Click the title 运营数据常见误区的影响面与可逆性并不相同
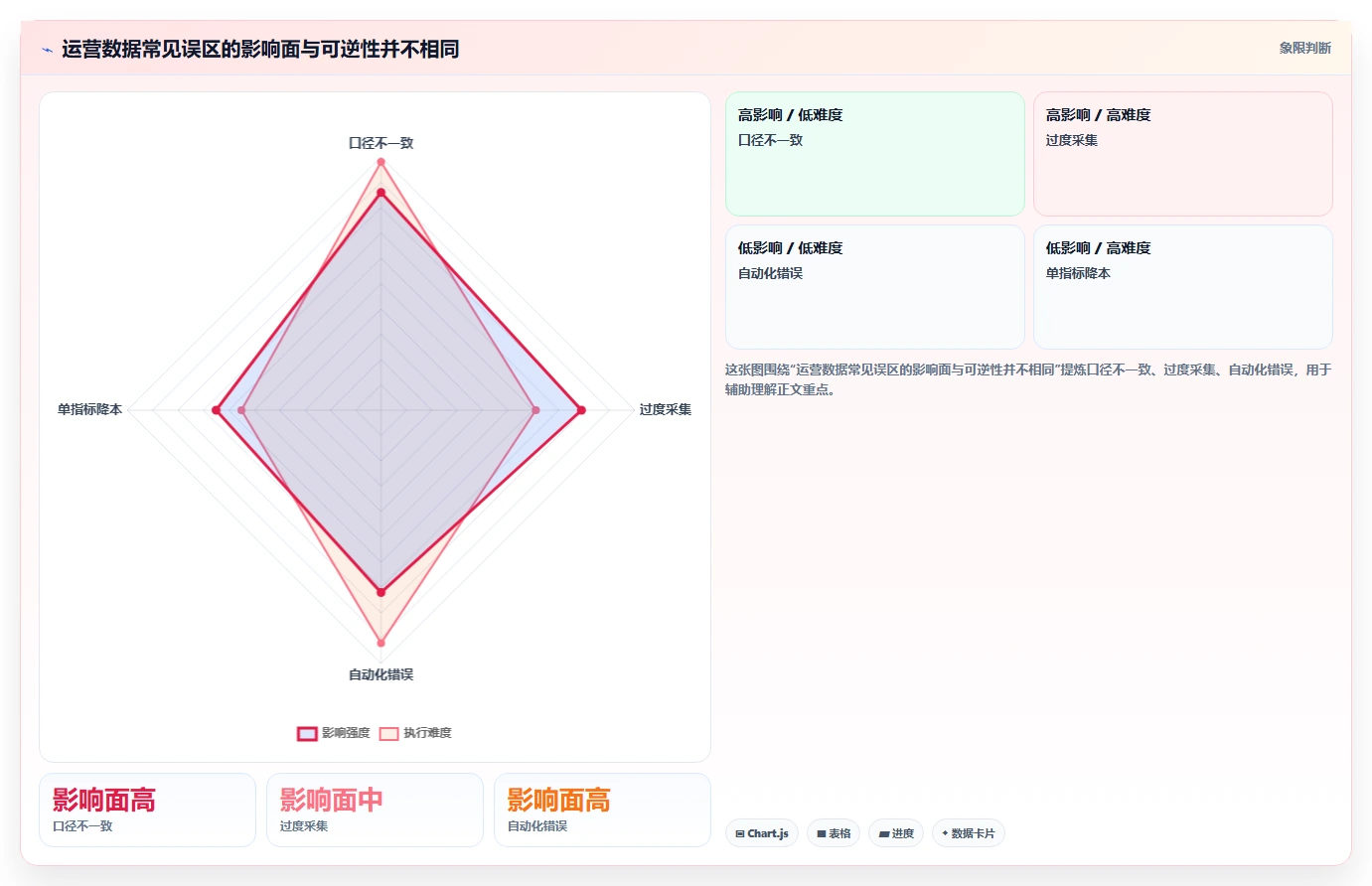Image resolution: width=1372 pixels, height=886 pixels. tap(260, 49)
